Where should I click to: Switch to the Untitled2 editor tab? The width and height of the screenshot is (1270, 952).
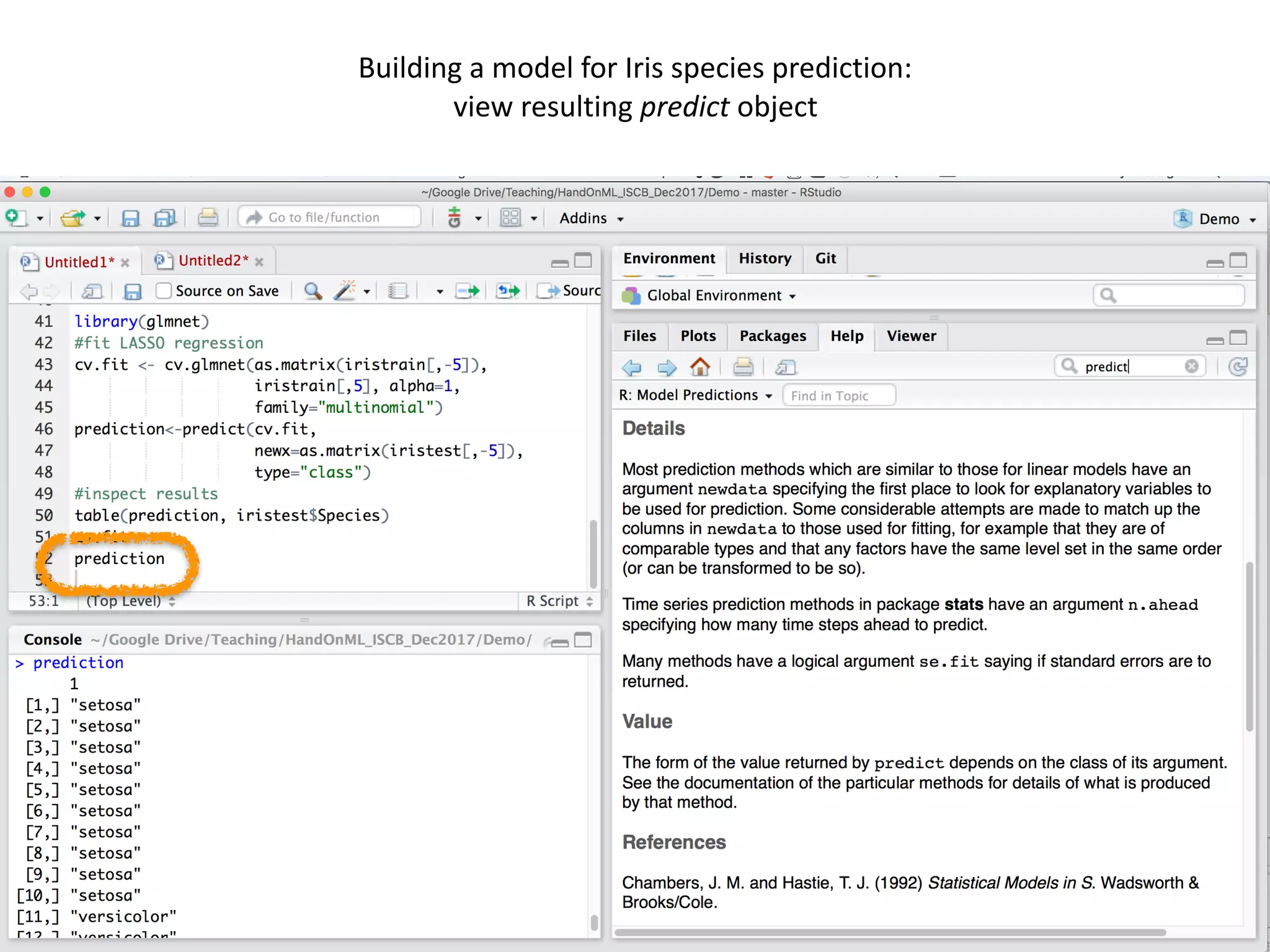213,261
